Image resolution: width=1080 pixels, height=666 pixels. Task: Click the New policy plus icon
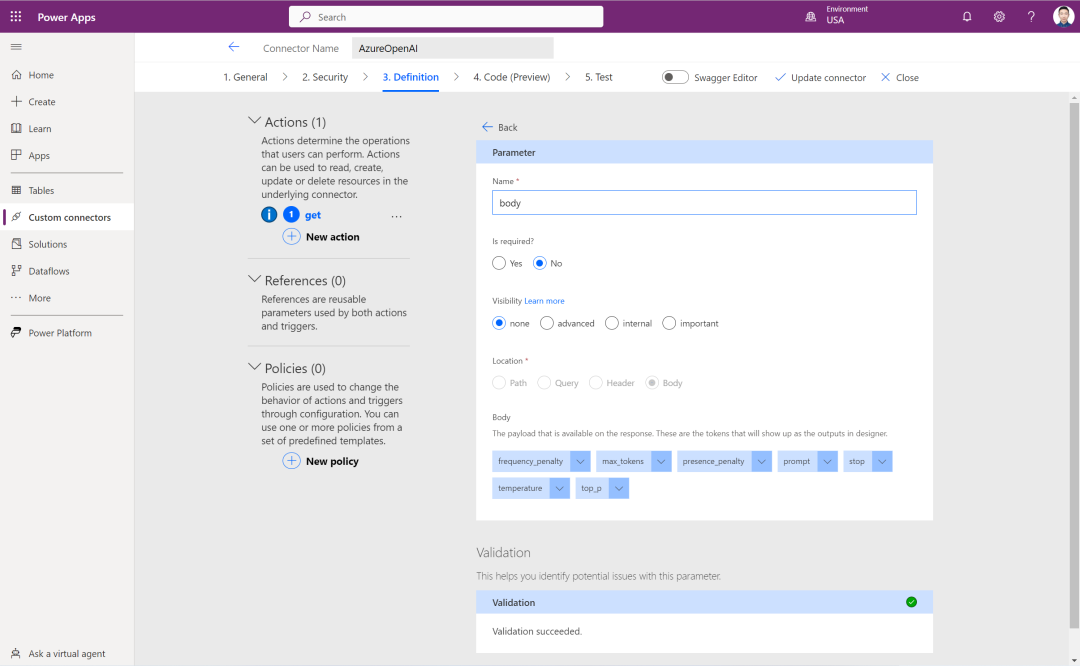(291, 461)
